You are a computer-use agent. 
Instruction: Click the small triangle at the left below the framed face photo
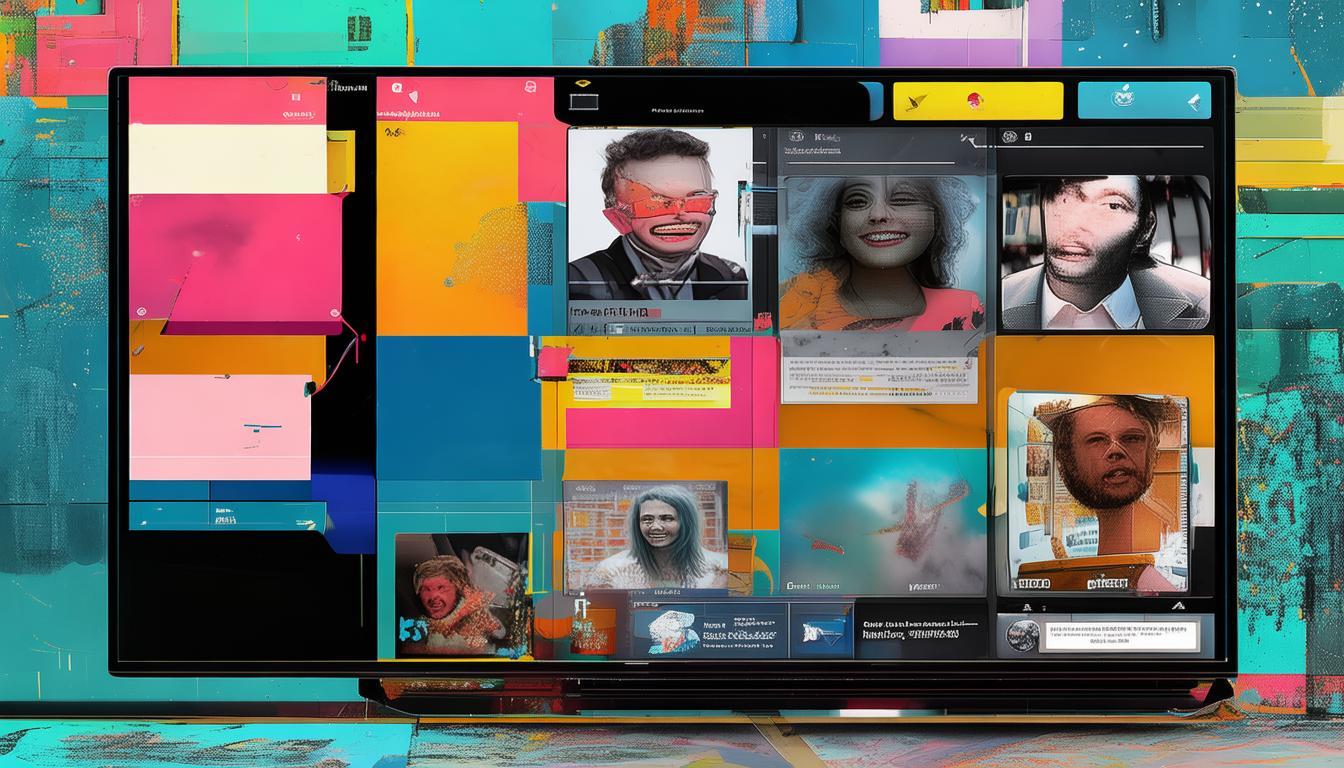click(x=1026, y=606)
